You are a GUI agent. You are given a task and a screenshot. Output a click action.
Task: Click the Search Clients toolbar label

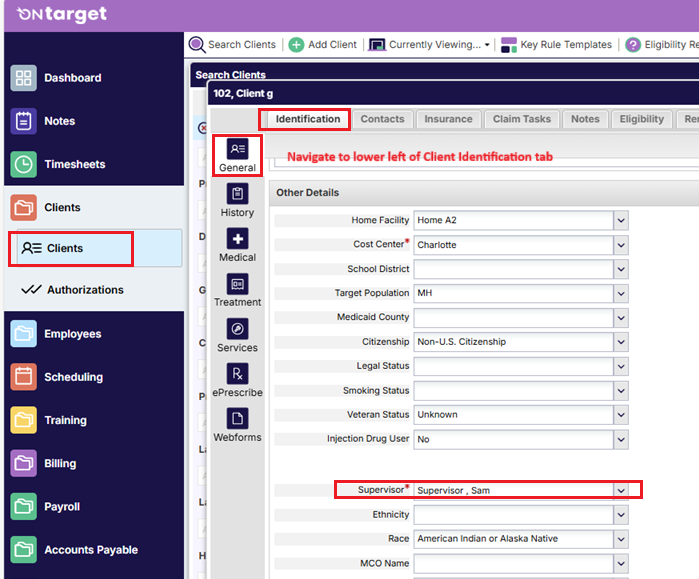pyautogui.click(x=242, y=45)
